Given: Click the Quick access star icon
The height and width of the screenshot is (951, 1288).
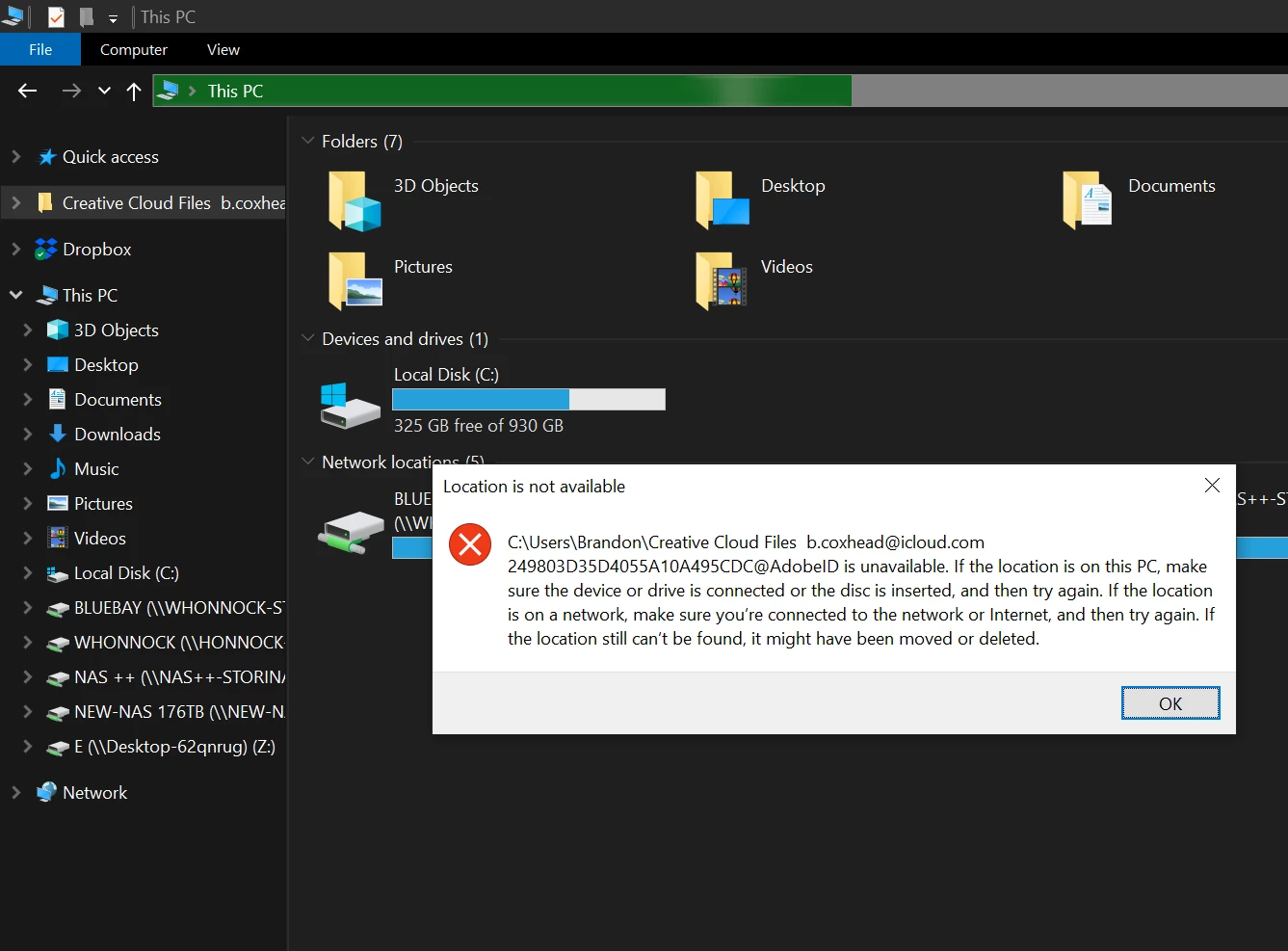Looking at the screenshot, I should point(46,157).
